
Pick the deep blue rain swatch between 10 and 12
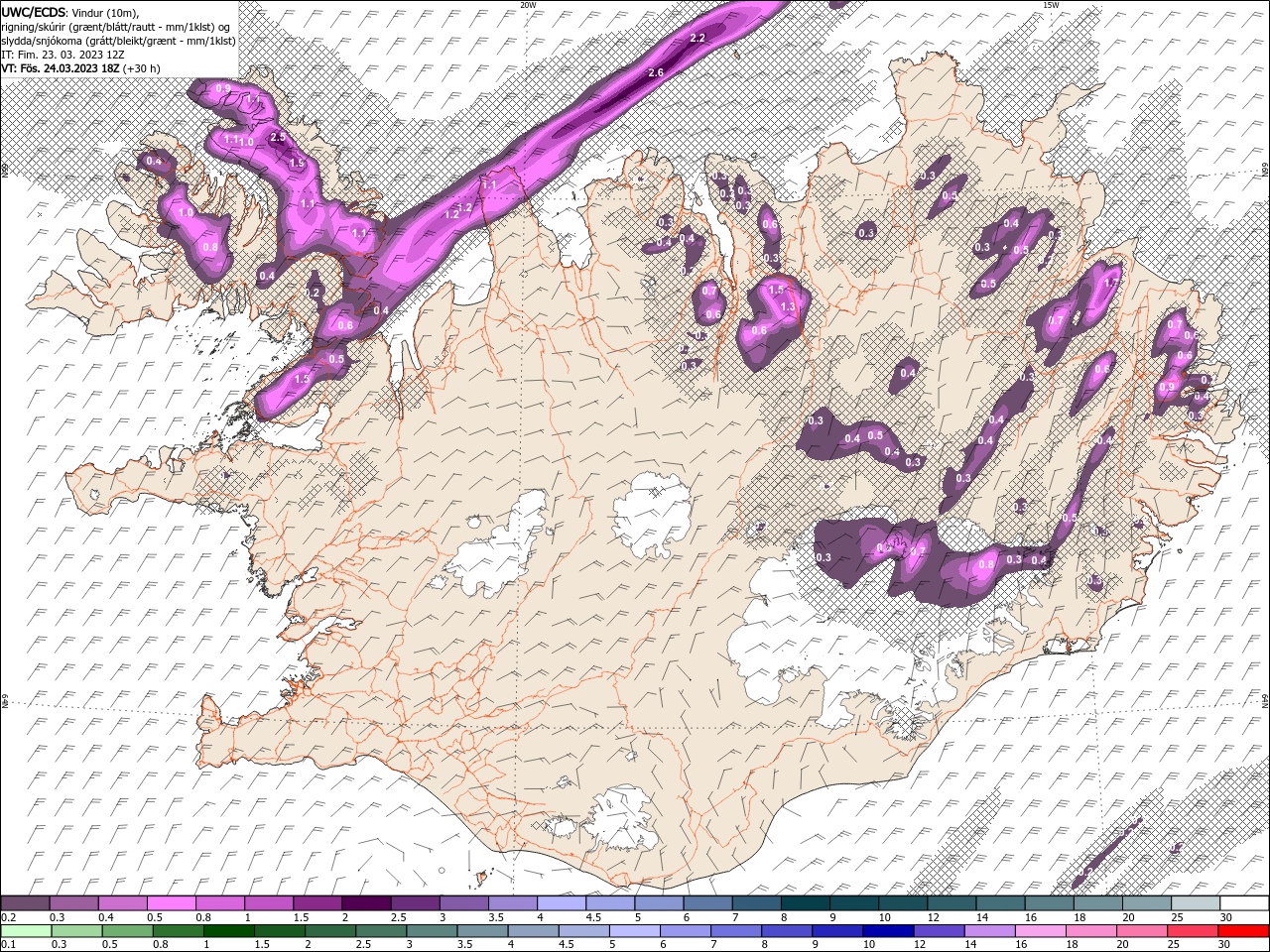[x=887, y=930]
